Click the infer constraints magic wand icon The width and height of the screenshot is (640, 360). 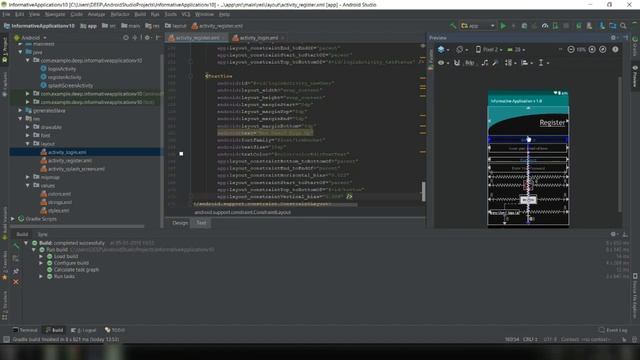(x=495, y=63)
